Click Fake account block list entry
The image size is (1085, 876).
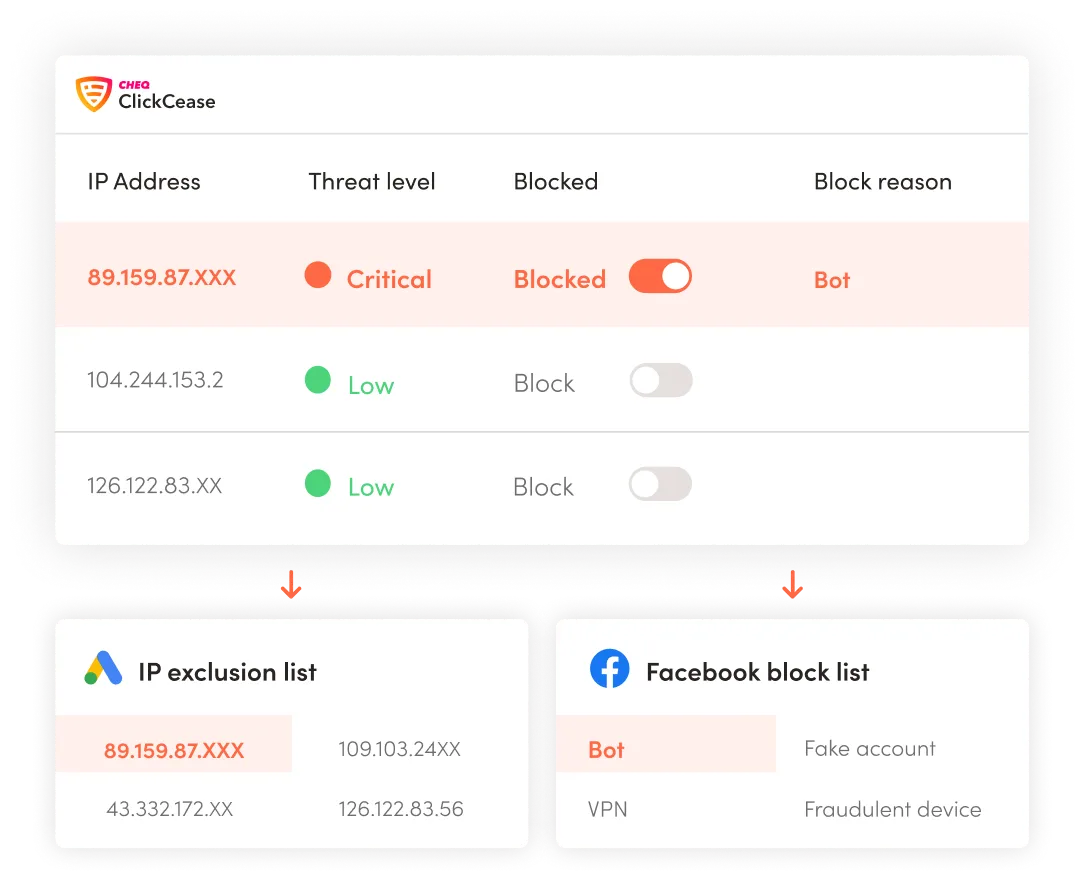click(x=870, y=749)
